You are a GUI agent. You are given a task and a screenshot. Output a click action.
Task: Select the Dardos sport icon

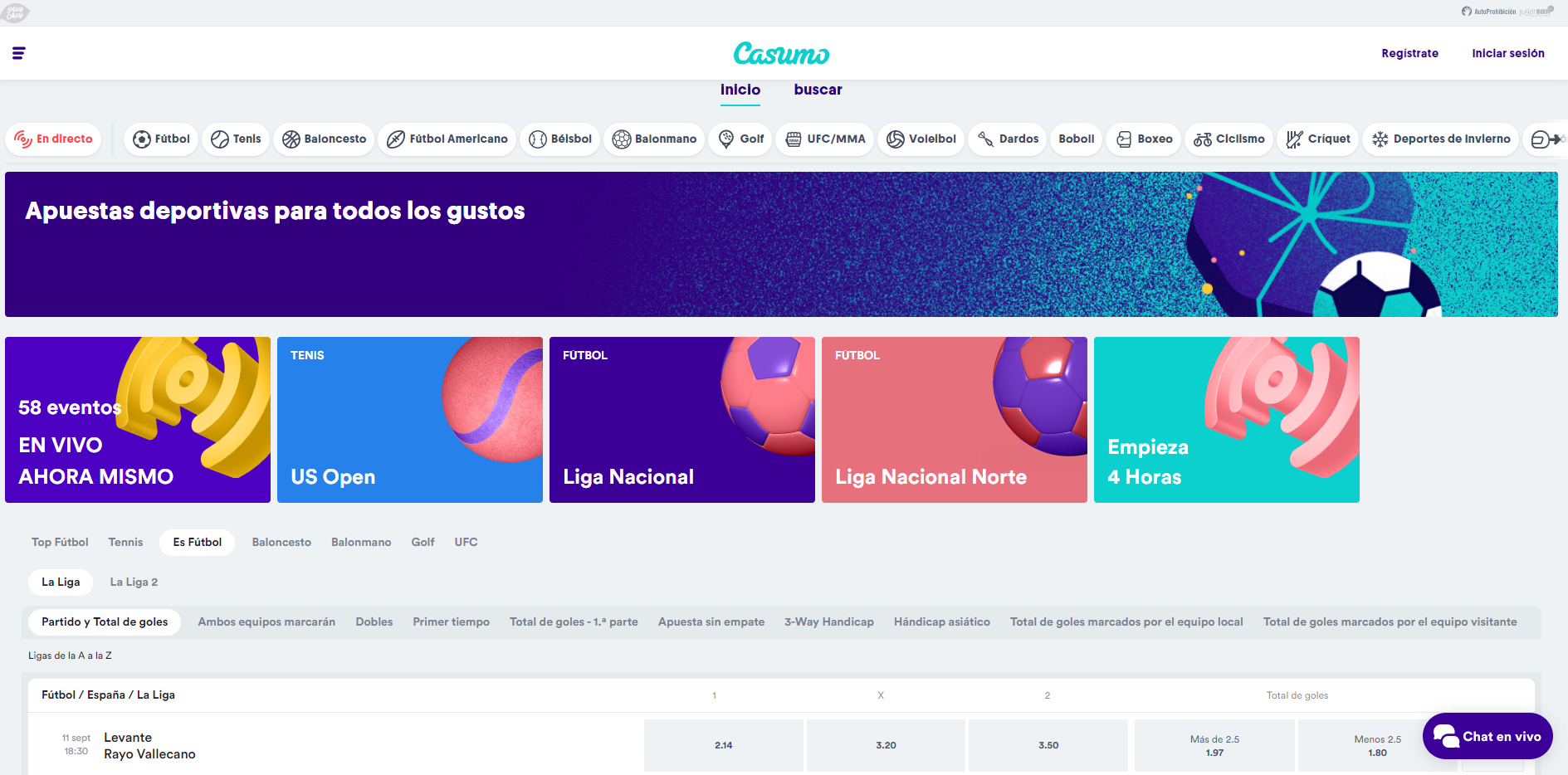tap(985, 139)
